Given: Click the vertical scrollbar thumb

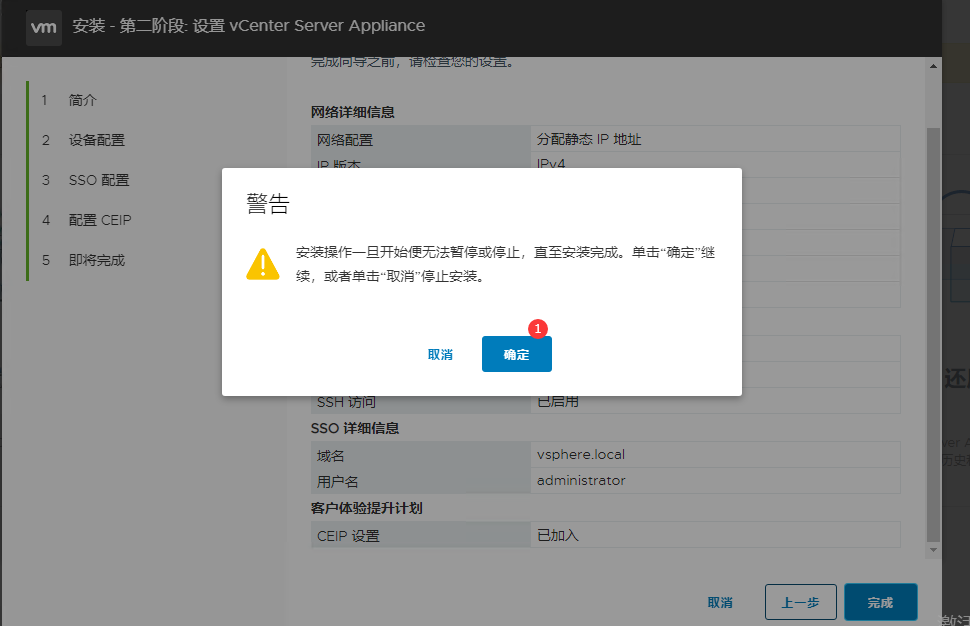Looking at the screenshot, I should pos(933,330).
